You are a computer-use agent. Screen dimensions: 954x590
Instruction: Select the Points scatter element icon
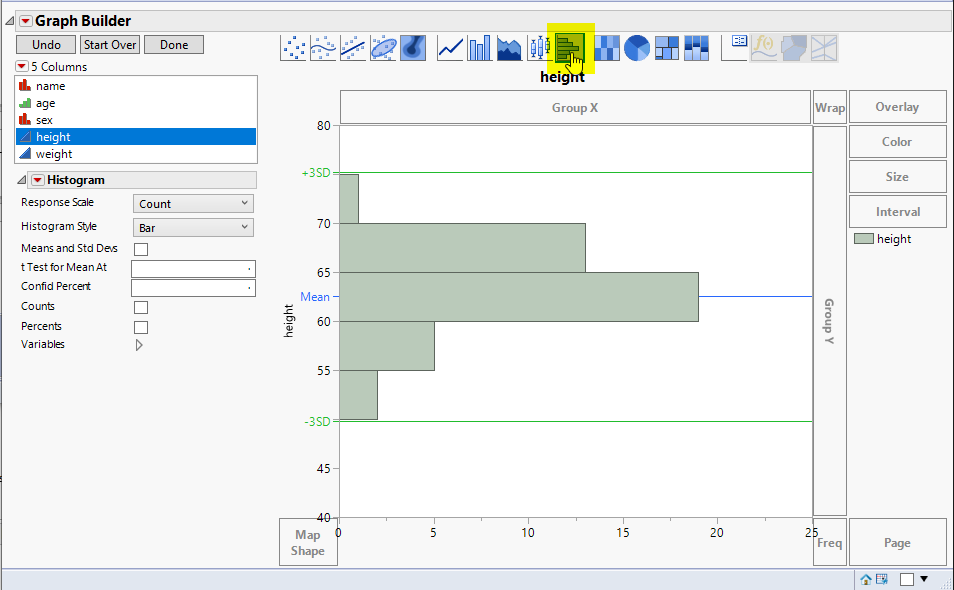click(x=293, y=47)
